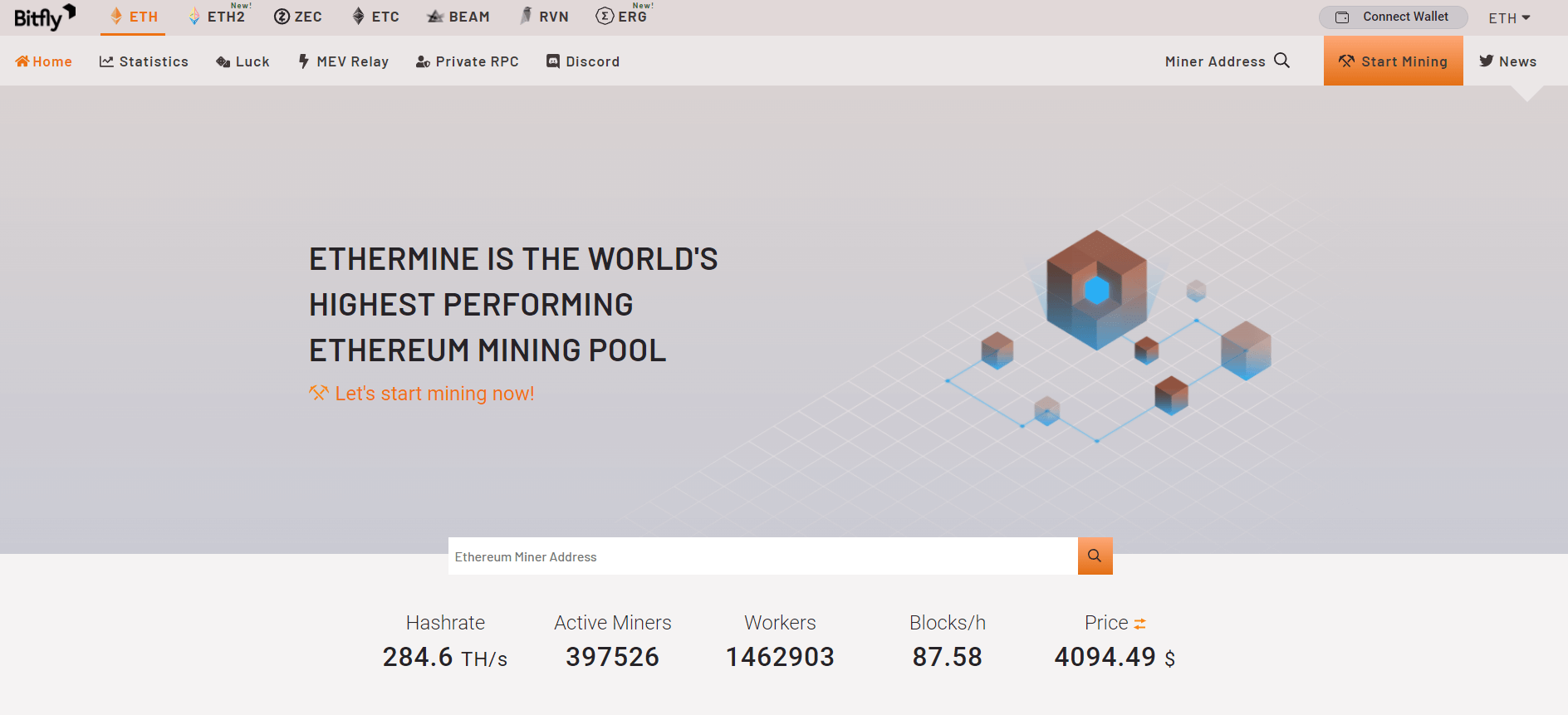Switch to the ETH2 coin tab
The image size is (1568, 715).
pyautogui.click(x=219, y=17)
